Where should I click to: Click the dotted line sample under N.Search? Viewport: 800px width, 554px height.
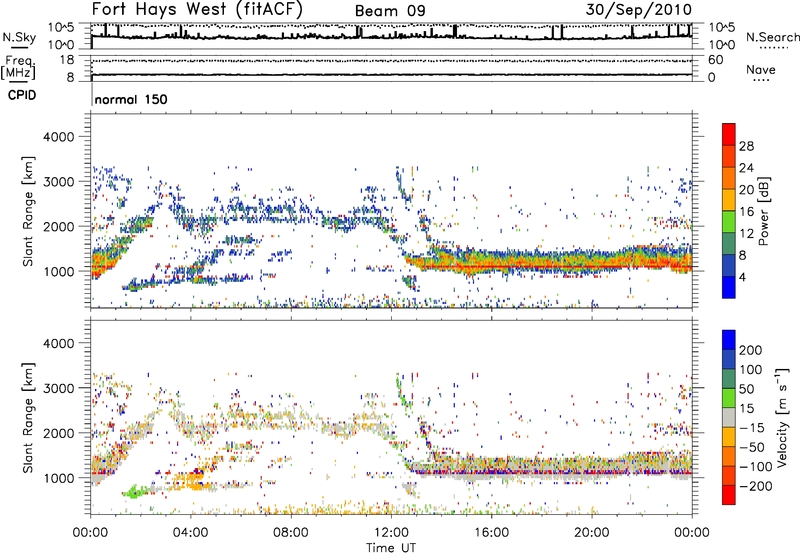773,47
